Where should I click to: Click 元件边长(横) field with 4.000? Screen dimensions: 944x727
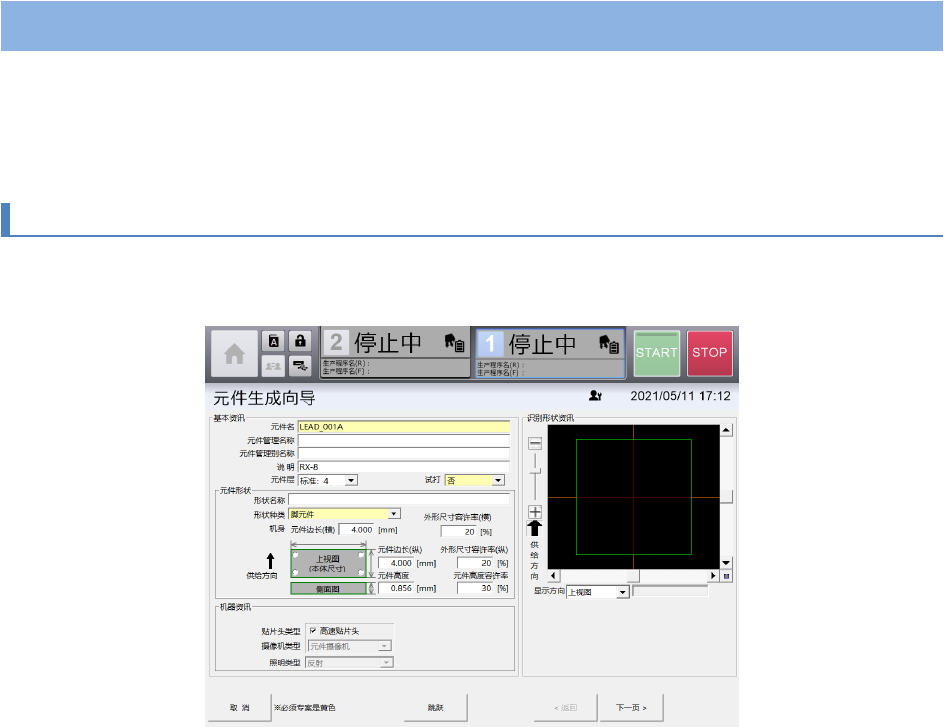point(356,530)
